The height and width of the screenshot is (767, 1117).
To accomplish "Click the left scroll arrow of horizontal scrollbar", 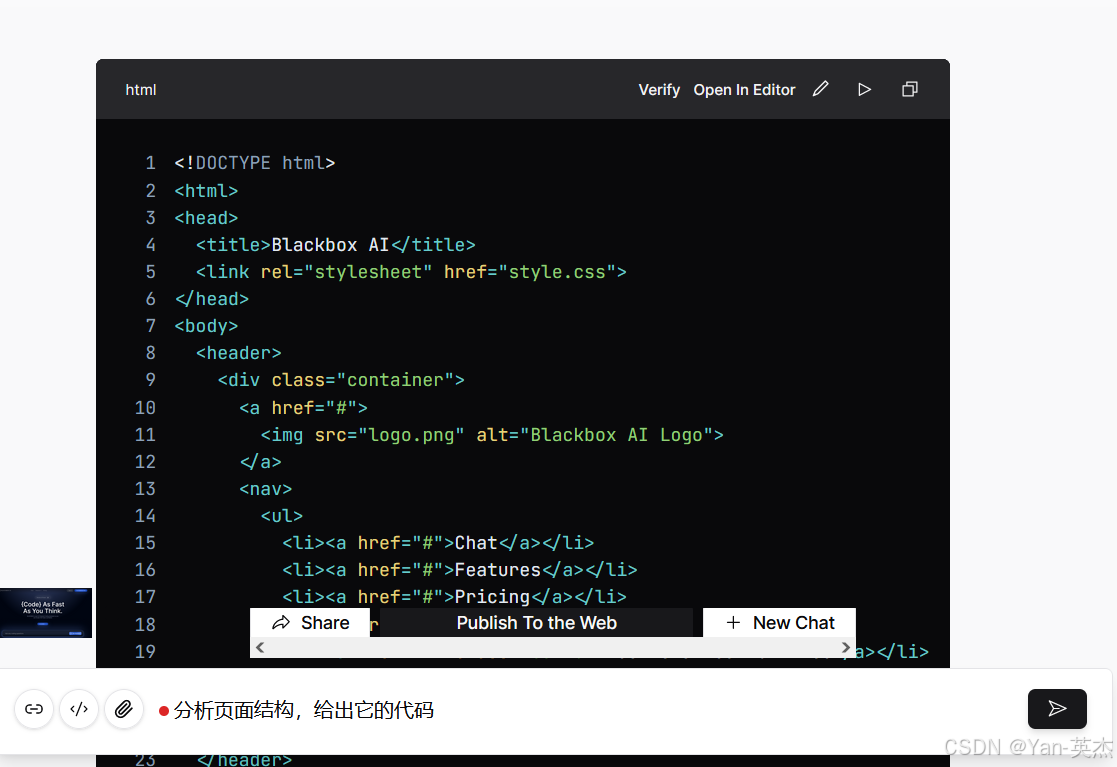I will [260, 647].
